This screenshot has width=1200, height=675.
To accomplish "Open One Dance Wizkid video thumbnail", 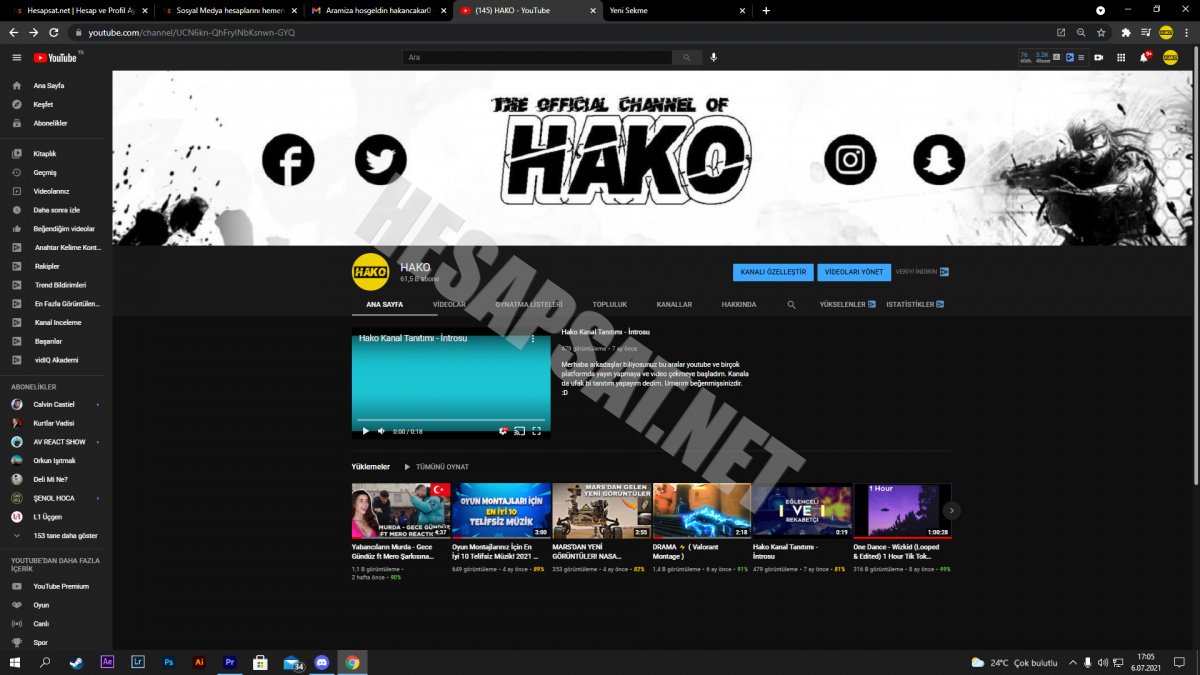I will pos(902,511).
